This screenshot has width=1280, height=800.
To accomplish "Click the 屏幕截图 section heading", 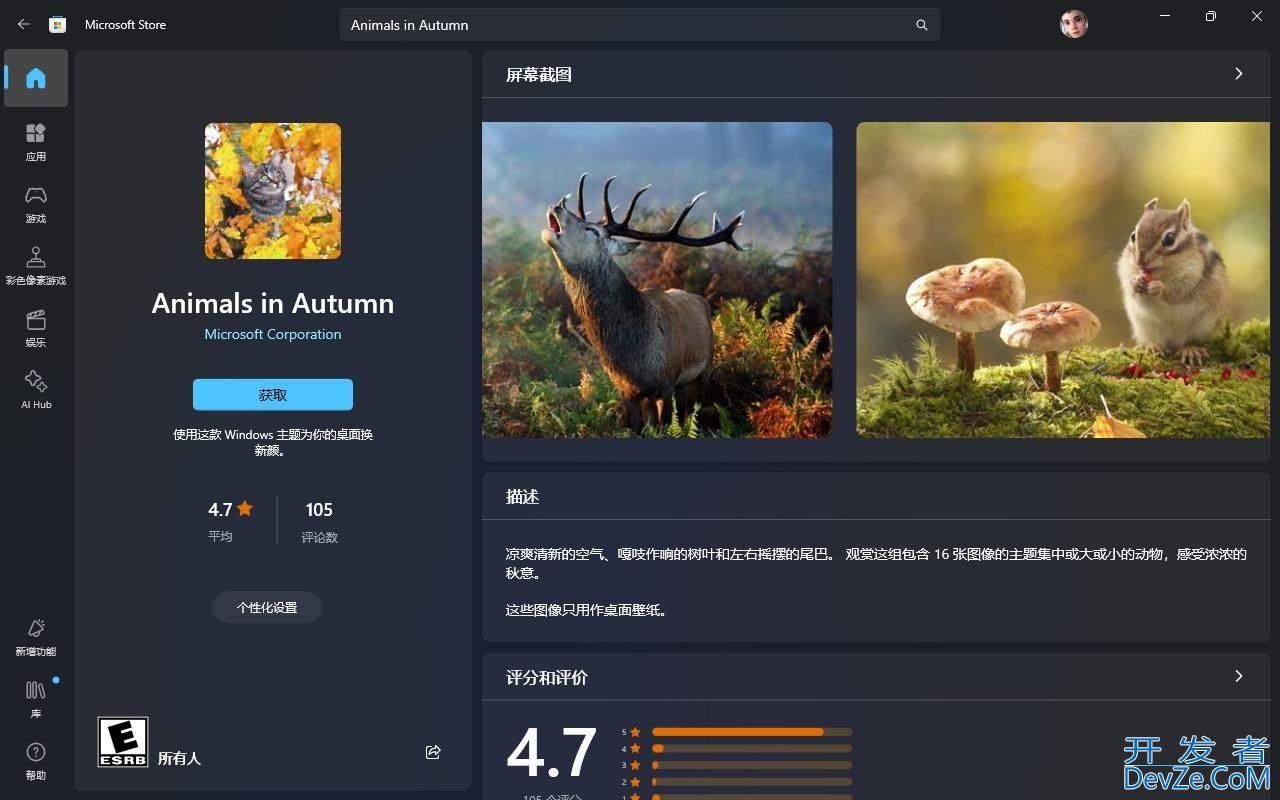I will coord(539,75).
